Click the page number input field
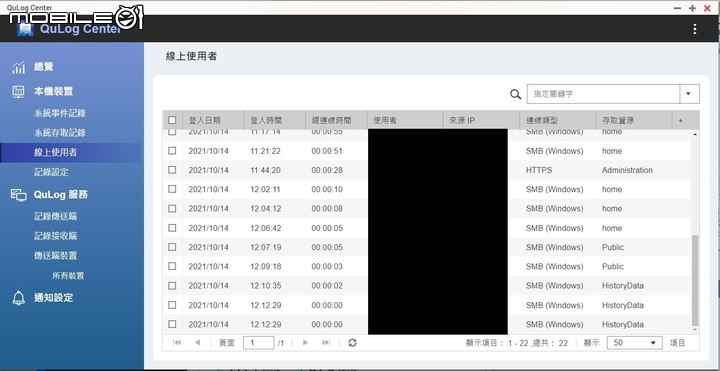The image size is (720, 371). point(259,343)
